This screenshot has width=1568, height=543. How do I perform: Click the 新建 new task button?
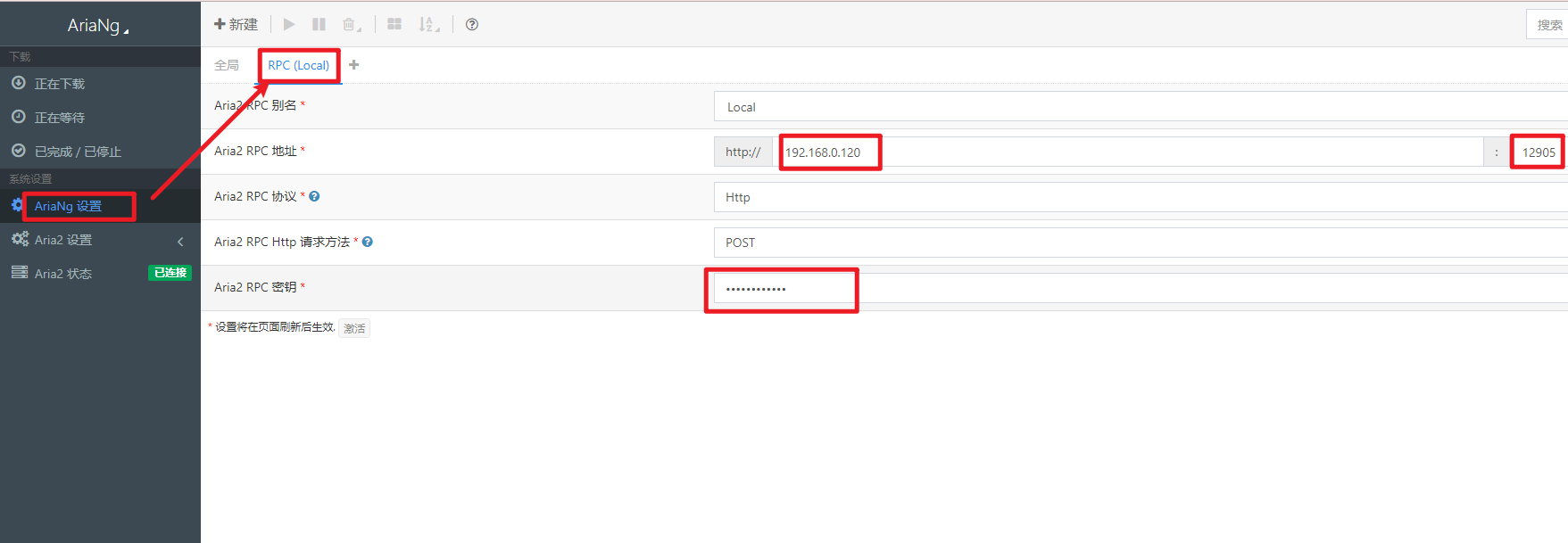click(x=236, y=24)
